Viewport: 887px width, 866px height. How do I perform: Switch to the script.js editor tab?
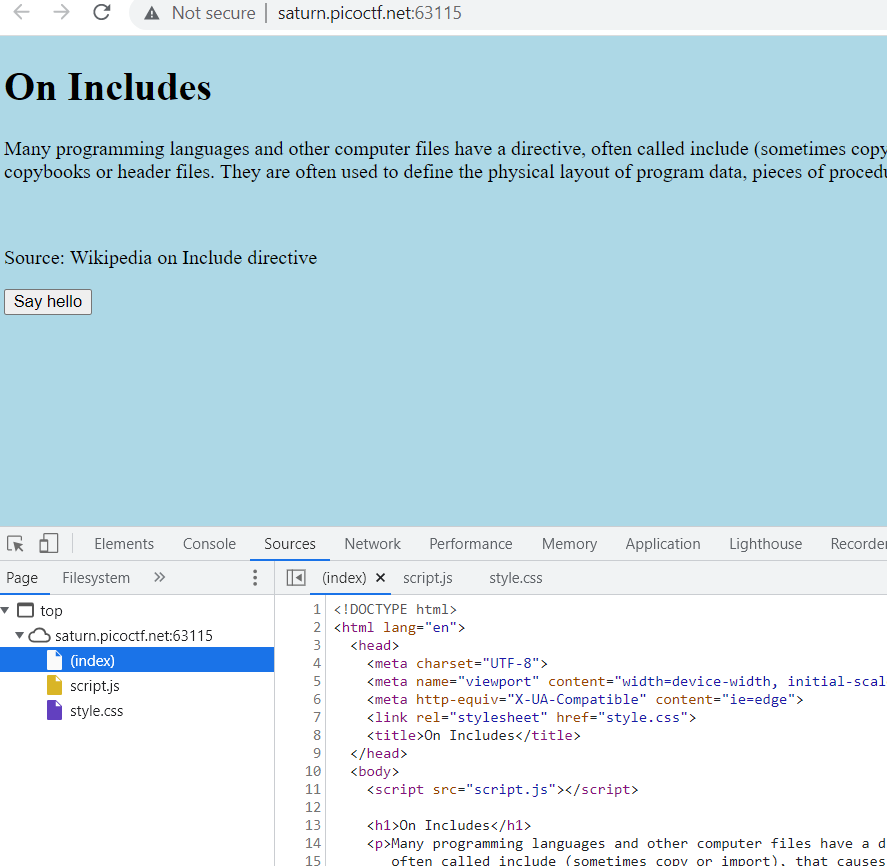(x=428, y=578)
